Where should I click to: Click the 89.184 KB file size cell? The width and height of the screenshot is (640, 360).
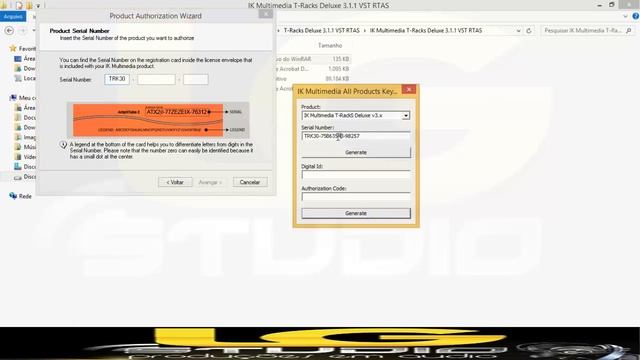337,79
